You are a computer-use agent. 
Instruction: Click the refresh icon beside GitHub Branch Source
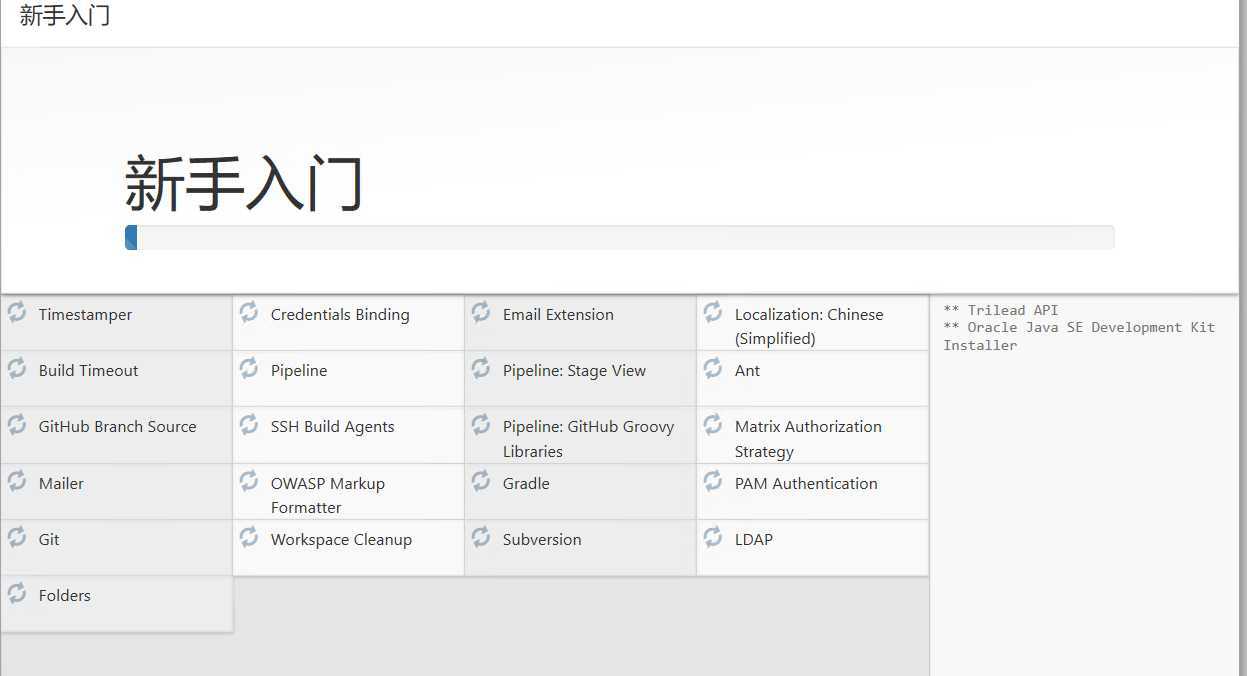(x=17, y=425)
